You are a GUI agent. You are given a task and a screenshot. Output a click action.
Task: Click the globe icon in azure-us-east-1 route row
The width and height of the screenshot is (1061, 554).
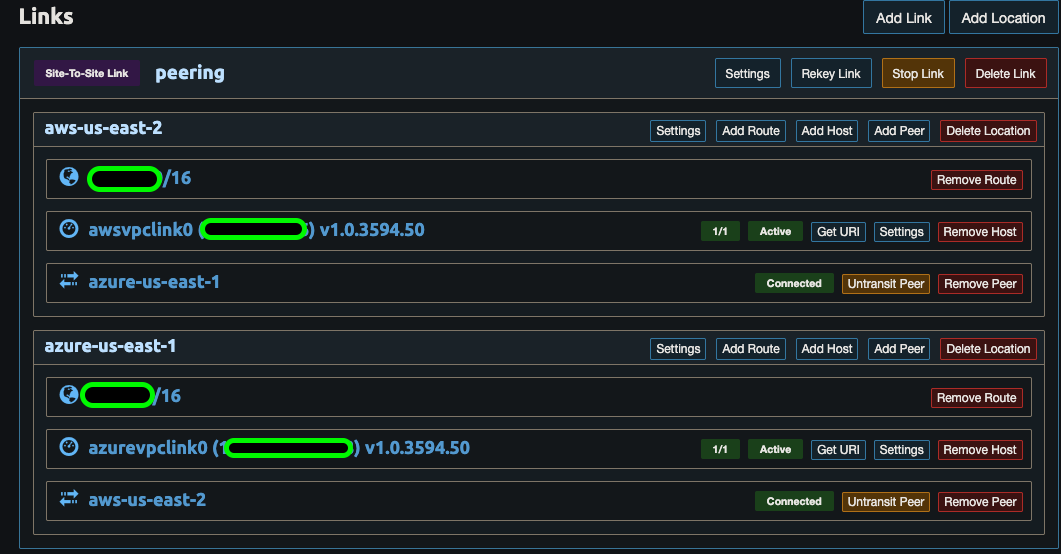[69, 396]
